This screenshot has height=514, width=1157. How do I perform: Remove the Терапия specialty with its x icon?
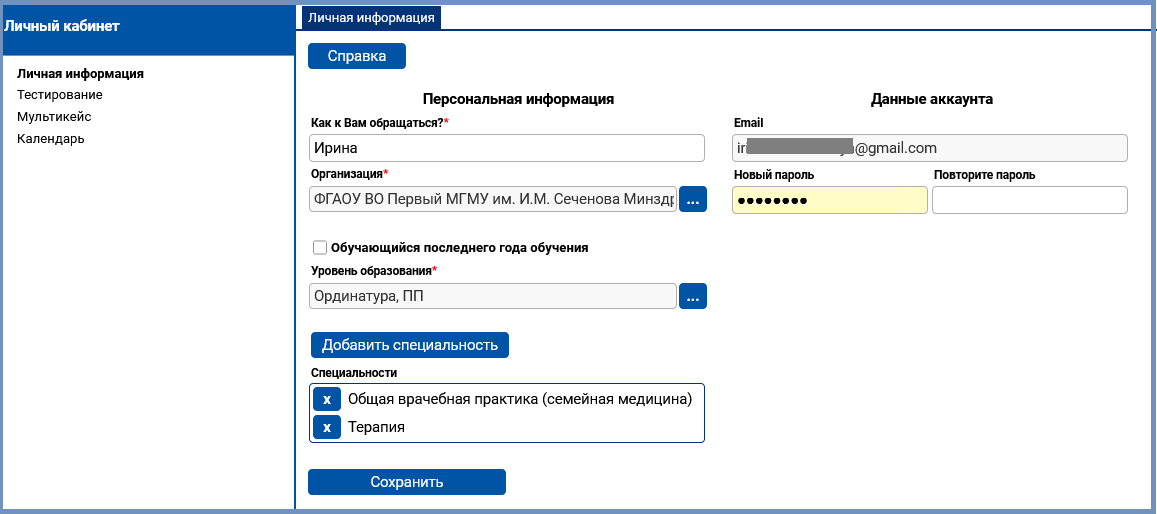[327, 428]
